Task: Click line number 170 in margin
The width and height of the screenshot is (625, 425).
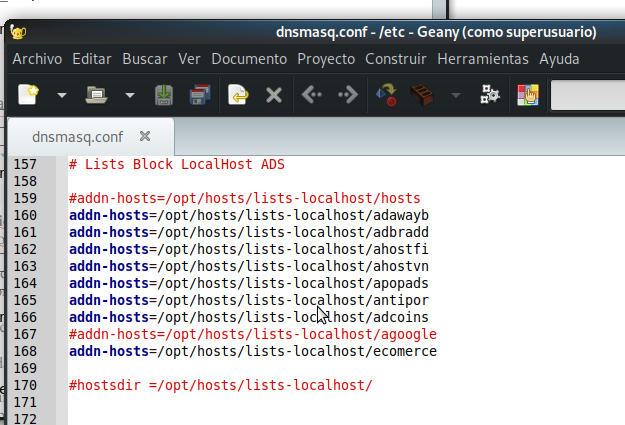Action: tap(25, 385)
